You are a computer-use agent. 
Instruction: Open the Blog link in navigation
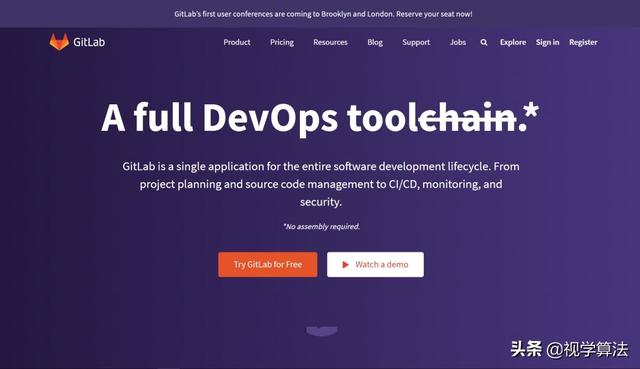(375, 42)
